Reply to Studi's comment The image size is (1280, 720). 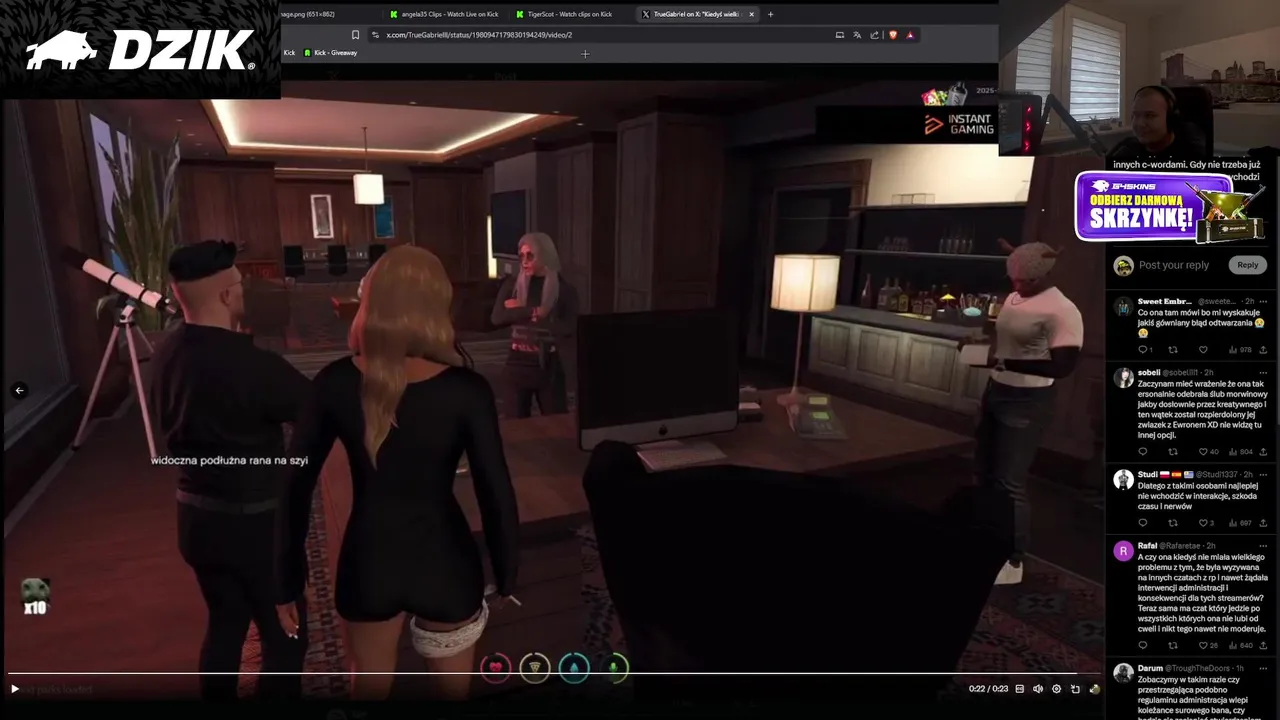coord(1144,523)
